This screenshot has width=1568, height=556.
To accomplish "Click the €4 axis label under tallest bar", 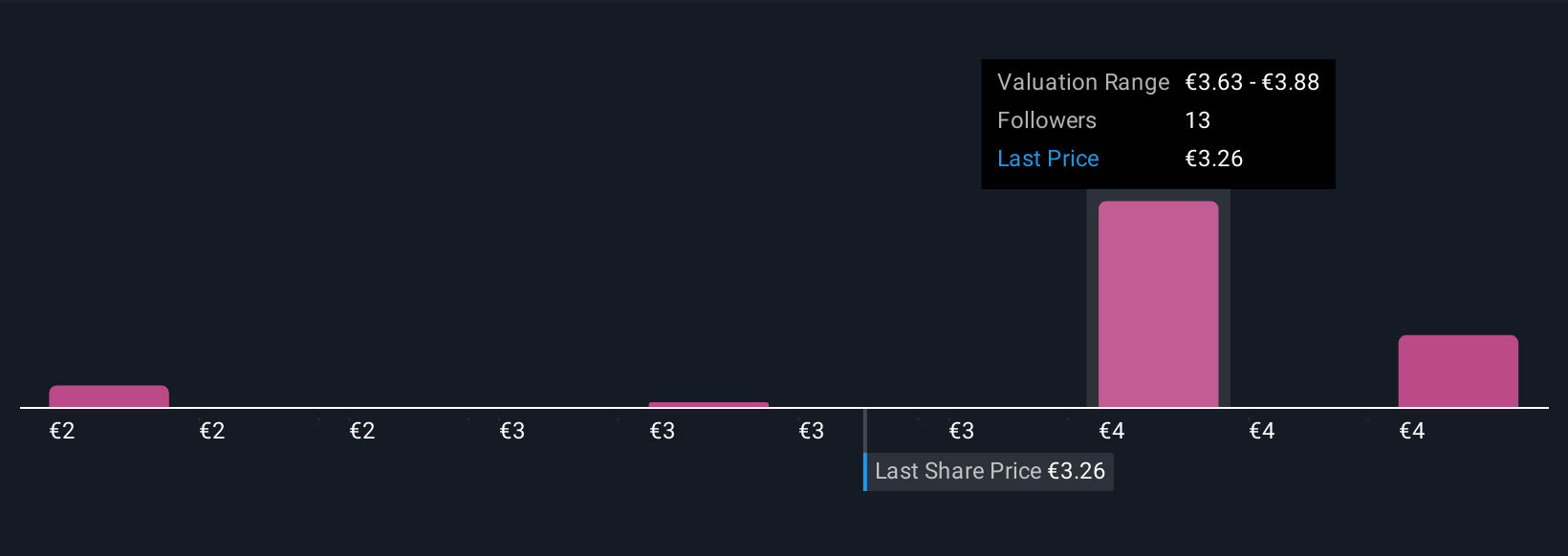I will point(1112,431).
